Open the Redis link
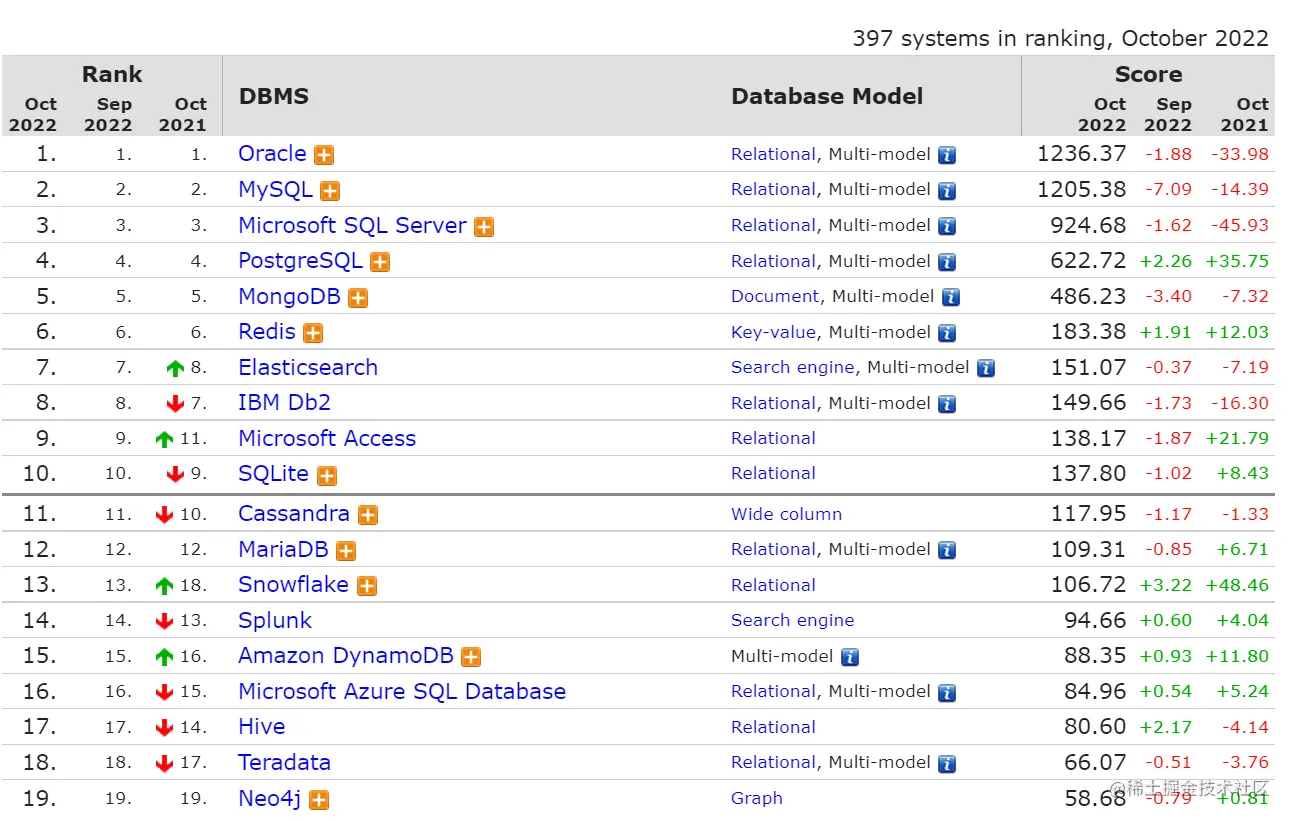The height and width of the screenshot is (821, 1292). pos(267,331)
